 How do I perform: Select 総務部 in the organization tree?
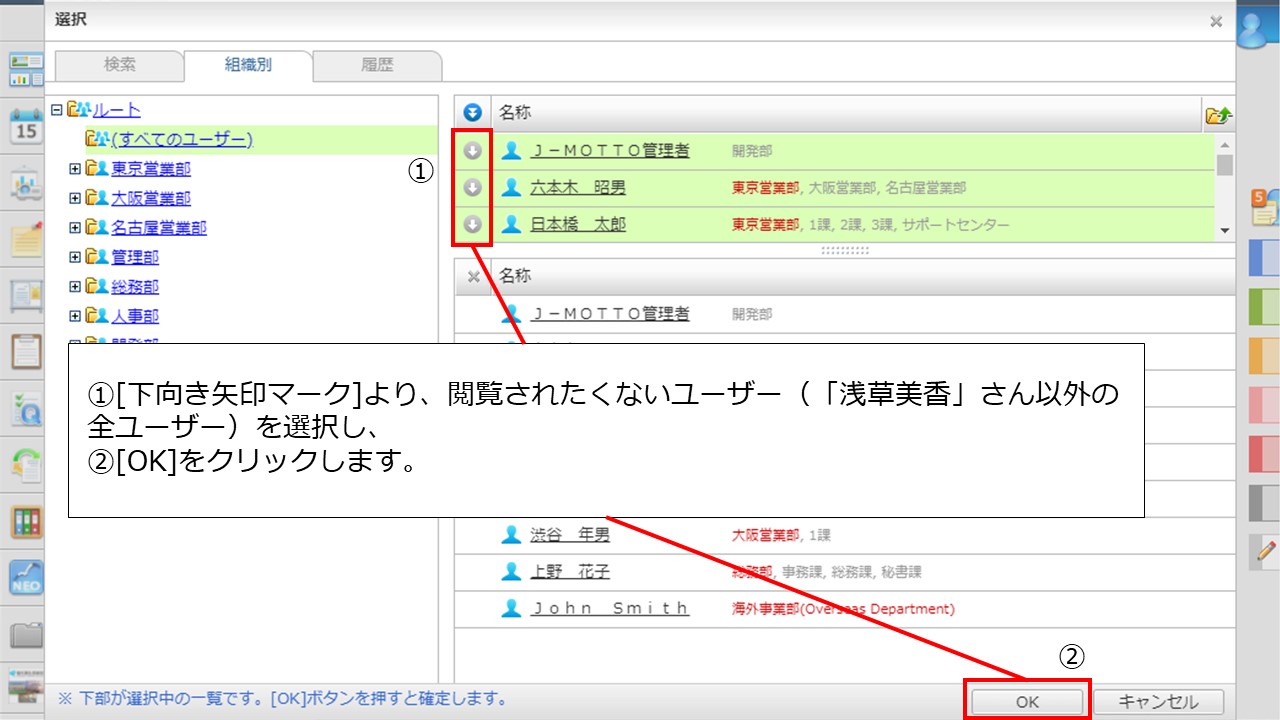coord(134,287)
